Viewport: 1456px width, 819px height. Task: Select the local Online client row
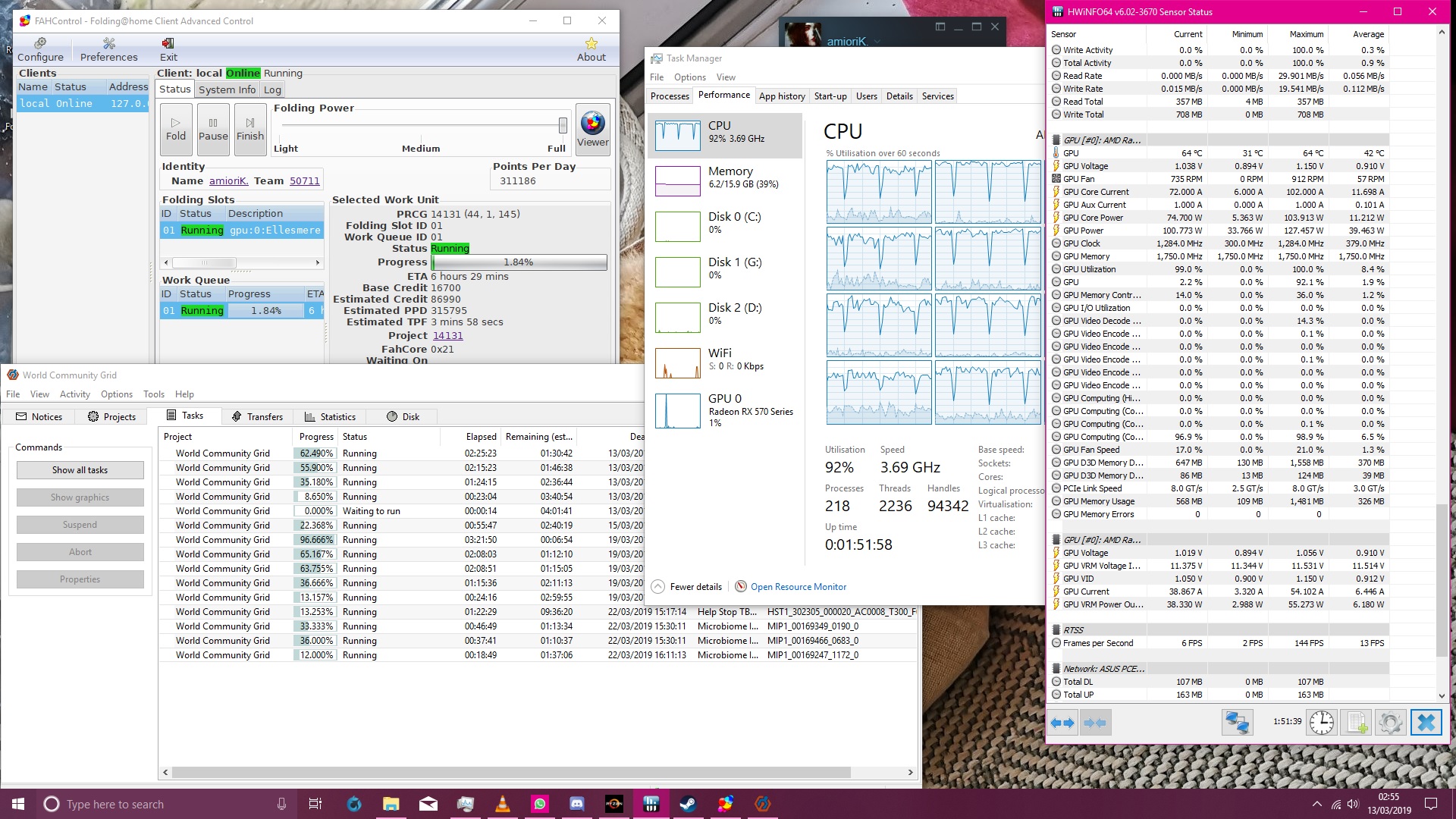tap(82, 104)
